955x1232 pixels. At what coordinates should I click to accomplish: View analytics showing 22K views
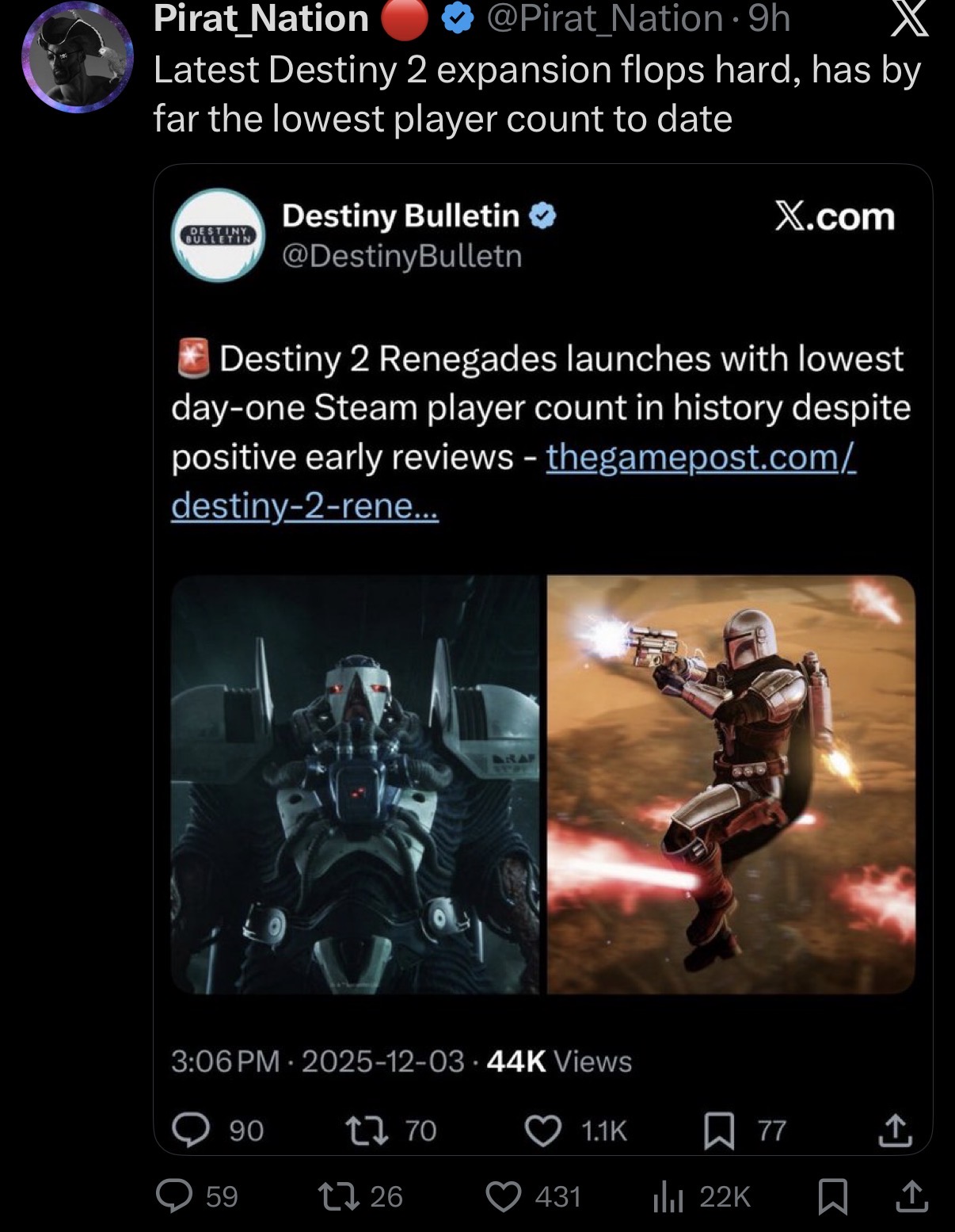(x=701, y=1196)
